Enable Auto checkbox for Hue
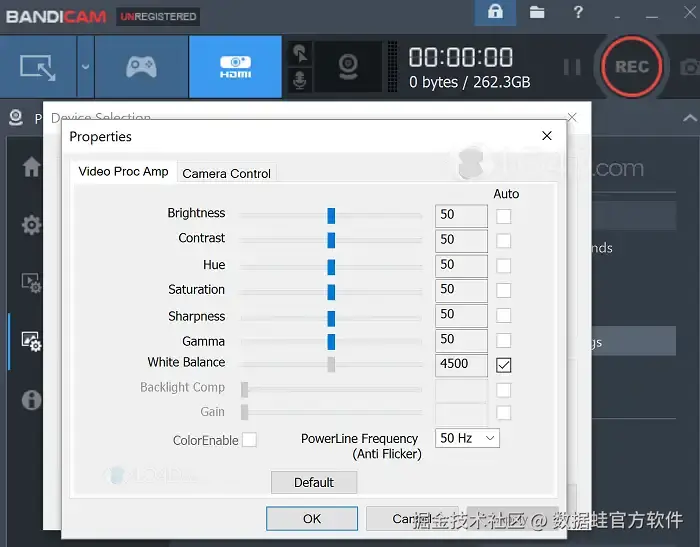This screenshot has height=547, width=700. (x=504, y=266)
